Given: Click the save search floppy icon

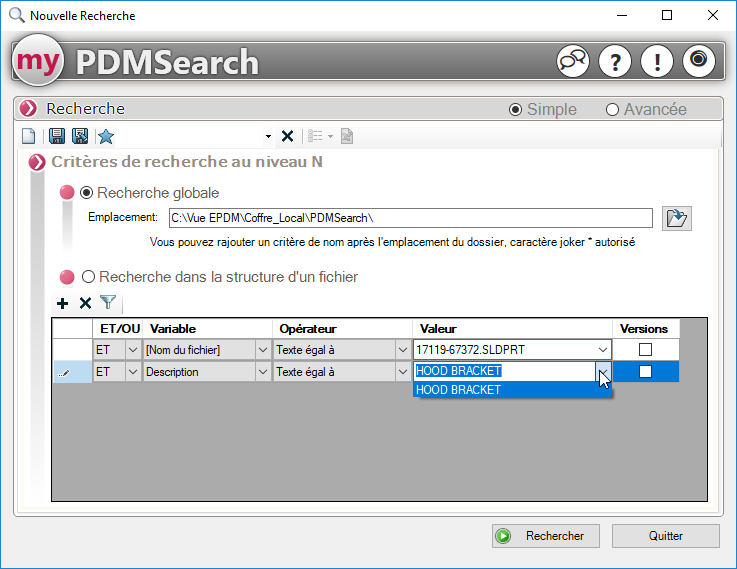Looking at the screenshot, I should tap(57, 136).
